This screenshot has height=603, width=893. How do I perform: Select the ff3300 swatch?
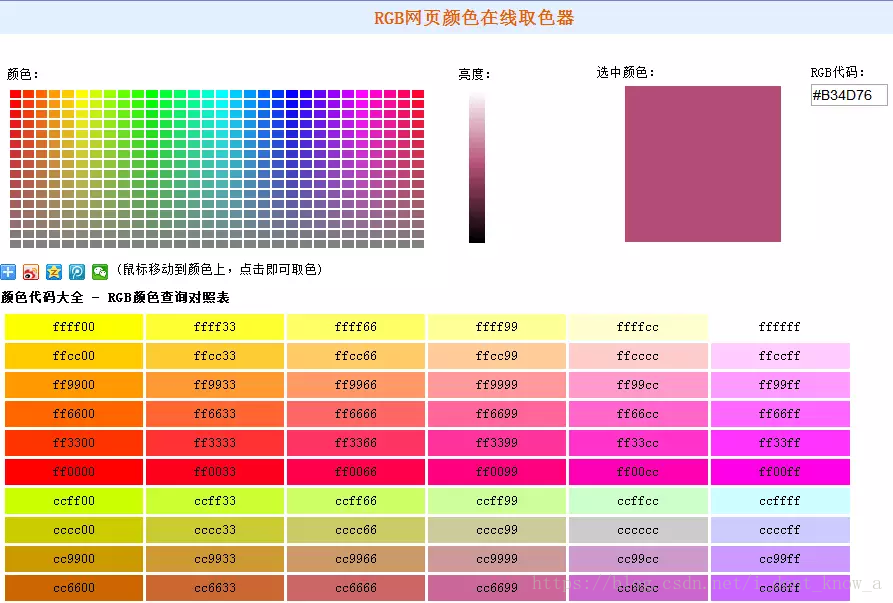click(74, 443)
